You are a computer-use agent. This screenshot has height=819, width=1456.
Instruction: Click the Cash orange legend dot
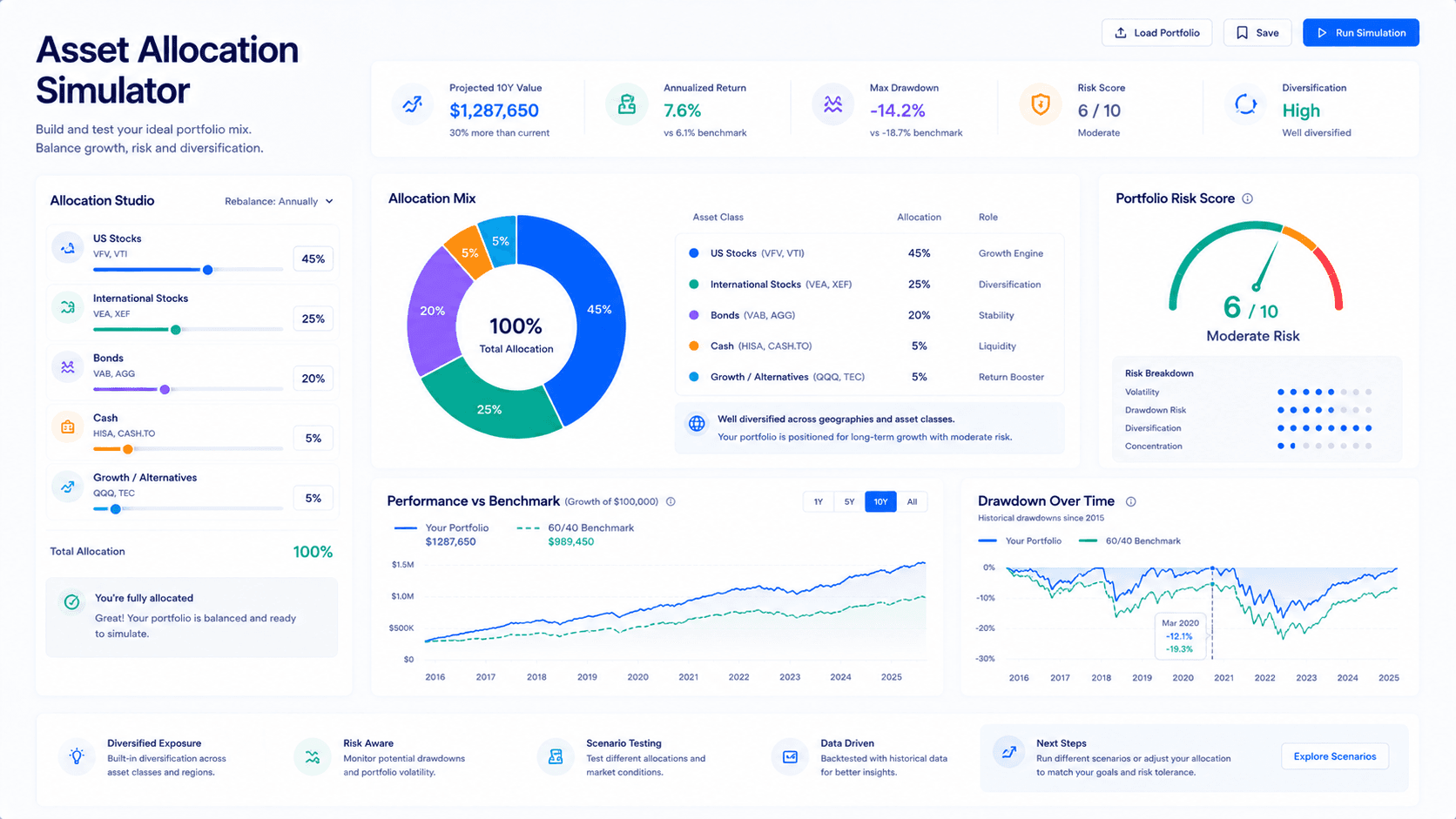[x=694, y=346]
